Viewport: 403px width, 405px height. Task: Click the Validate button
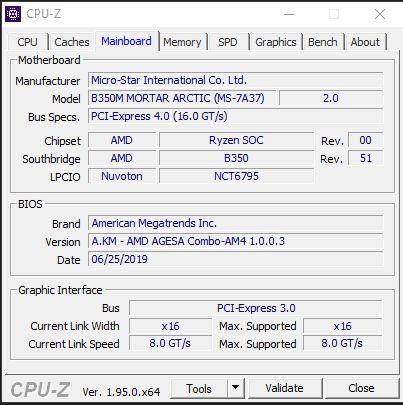coord(284,388)
